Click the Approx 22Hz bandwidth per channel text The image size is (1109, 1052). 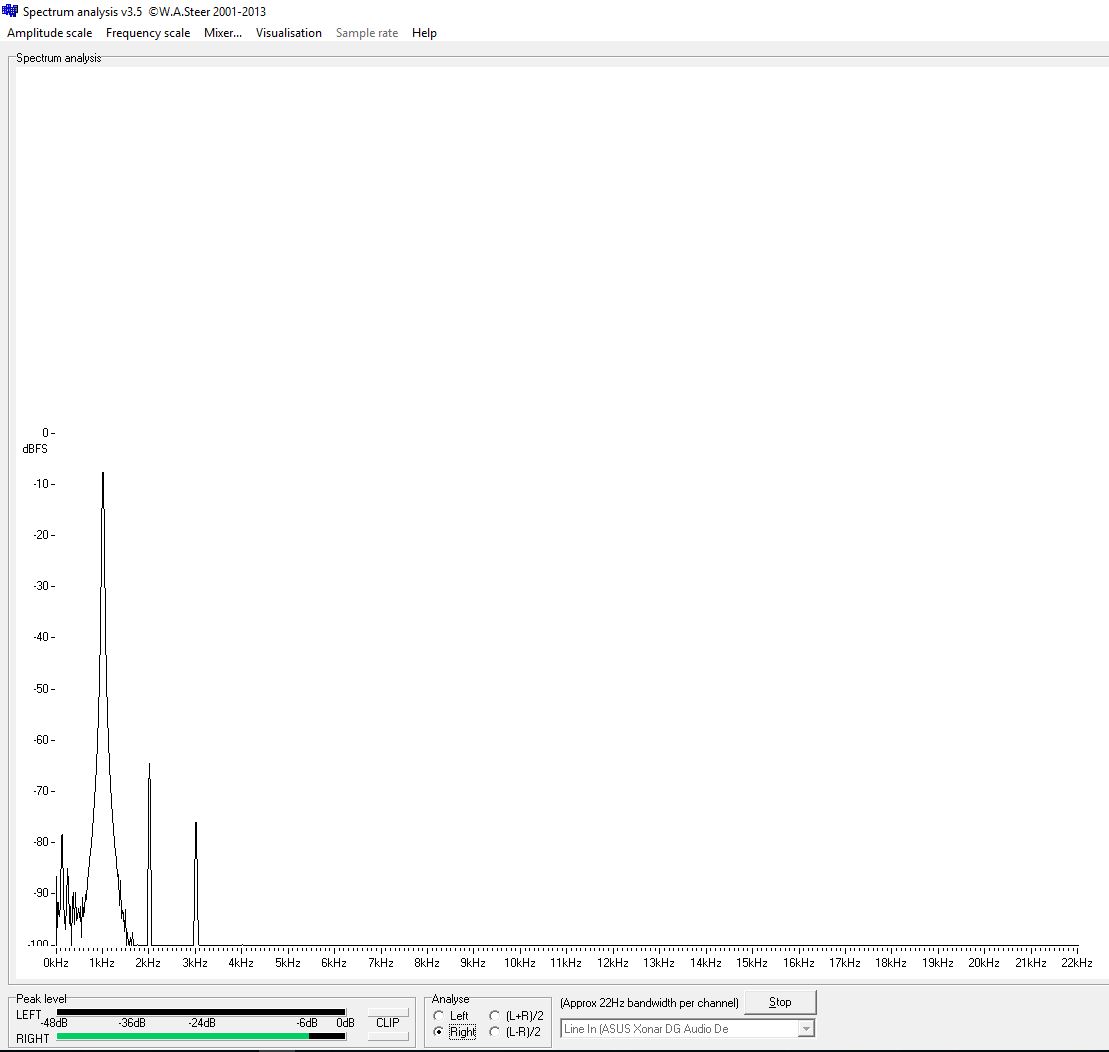pyautogui.click(x=649, y=1002)
